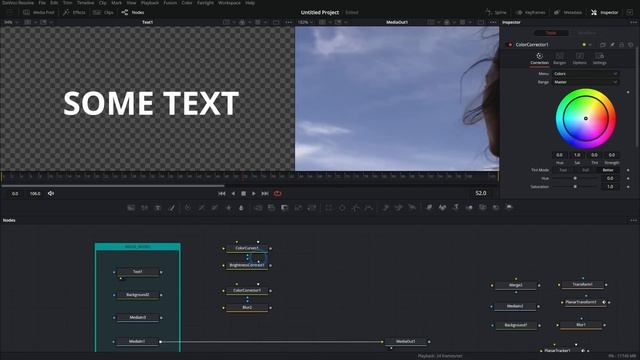Add a Fast Noise node from toolbar
640x360 pixels.
[x=144, y=208]
